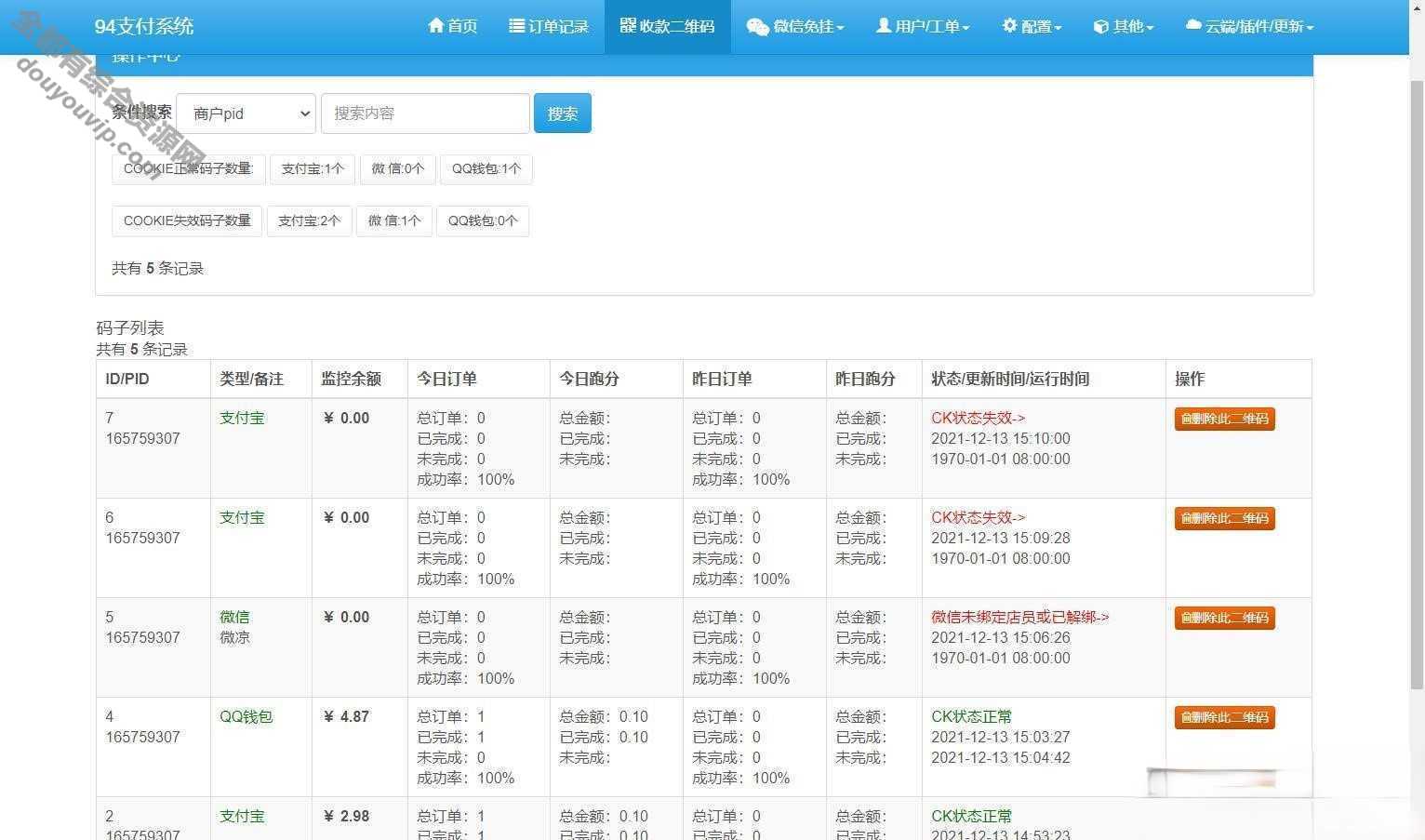Go to 订单记录 order records

[549, 26]
